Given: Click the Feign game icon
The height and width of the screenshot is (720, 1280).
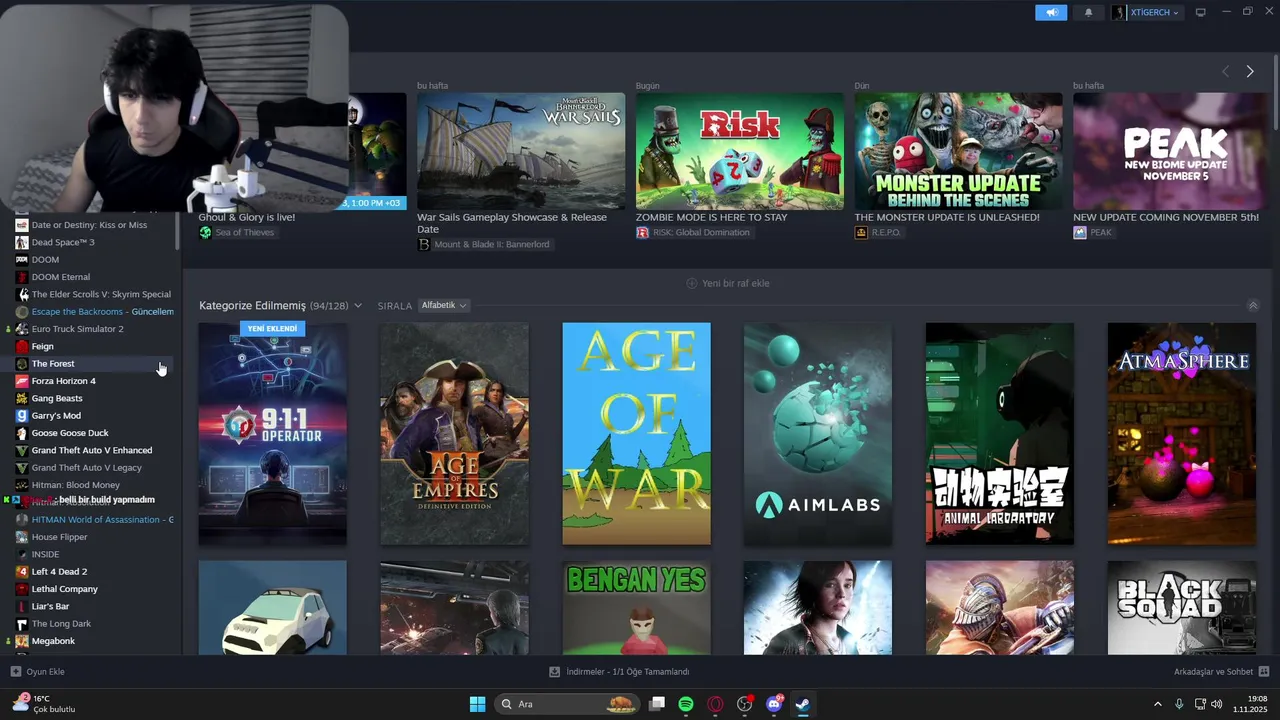Looking at the screenshot, I should coord(22,346).
